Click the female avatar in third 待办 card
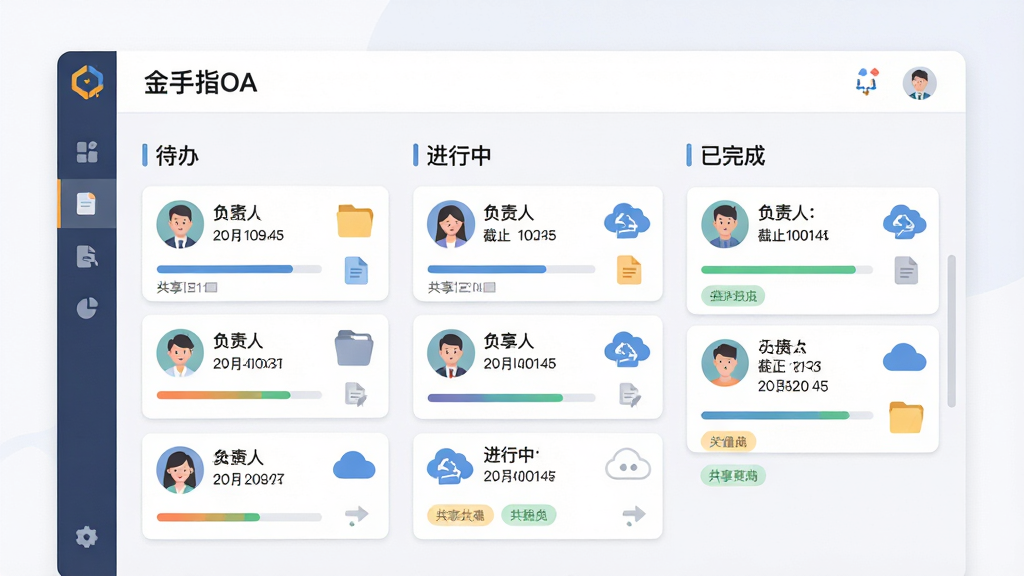Viewport: 1024px width, 576px height. click(180, 470)
